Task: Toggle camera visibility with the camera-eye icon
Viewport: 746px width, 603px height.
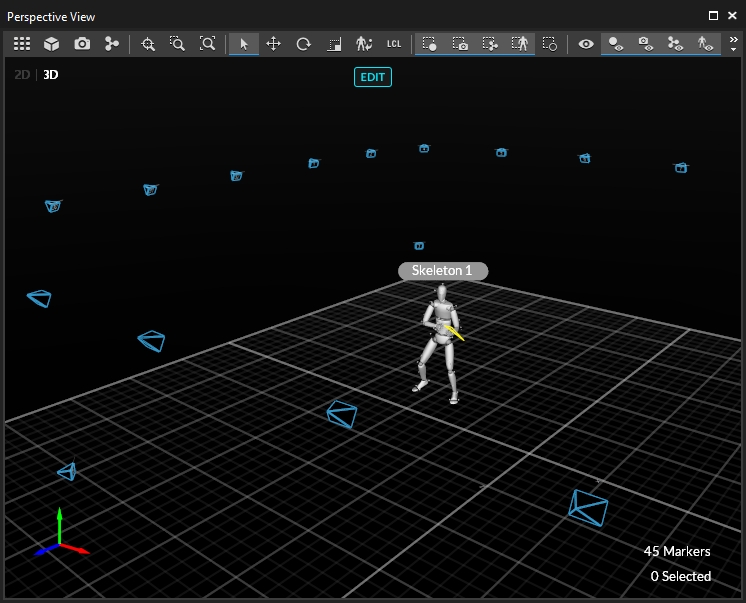Action: click(646, 44)
